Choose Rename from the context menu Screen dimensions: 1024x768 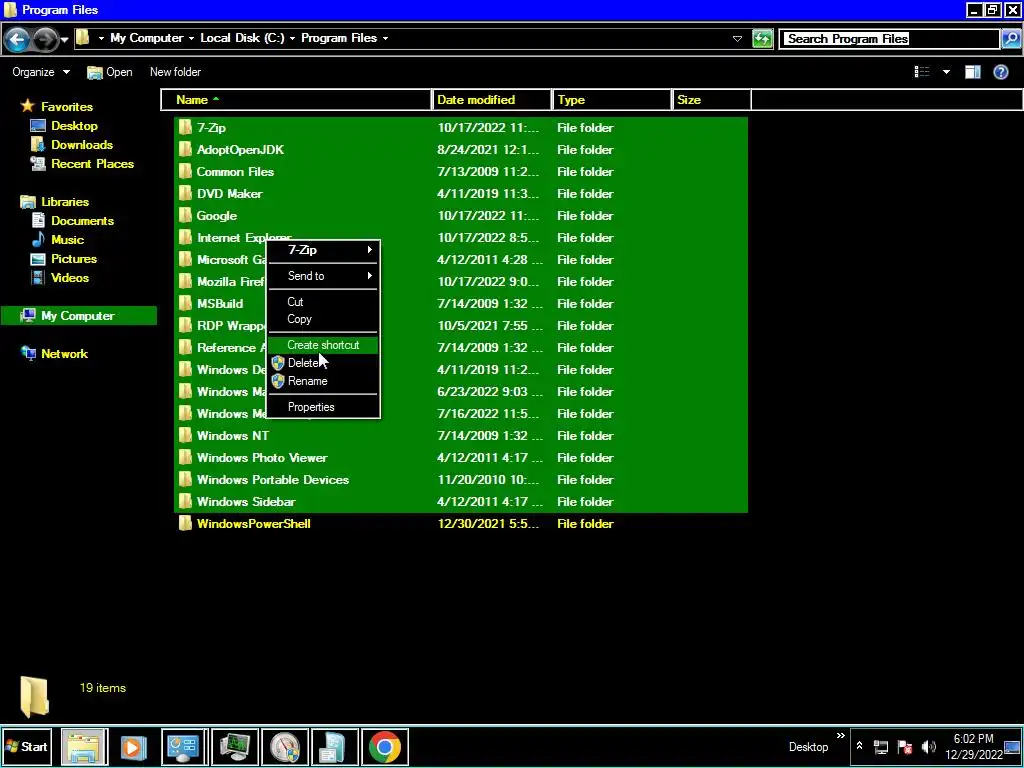point(323,381)
